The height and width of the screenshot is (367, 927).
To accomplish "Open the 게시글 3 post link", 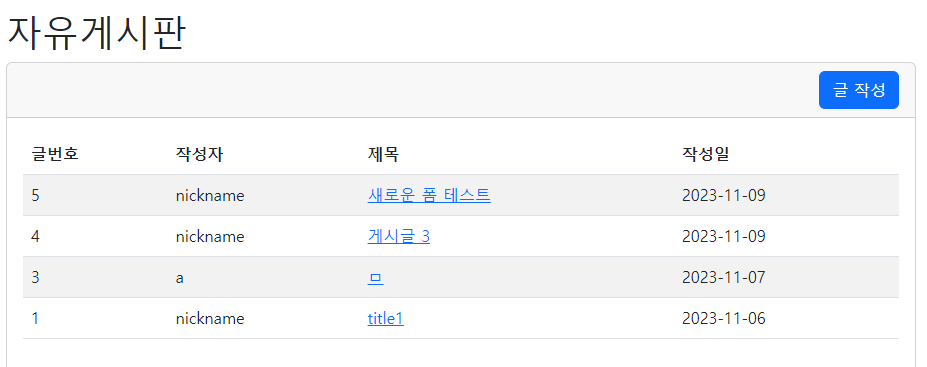I will (398, 236).
